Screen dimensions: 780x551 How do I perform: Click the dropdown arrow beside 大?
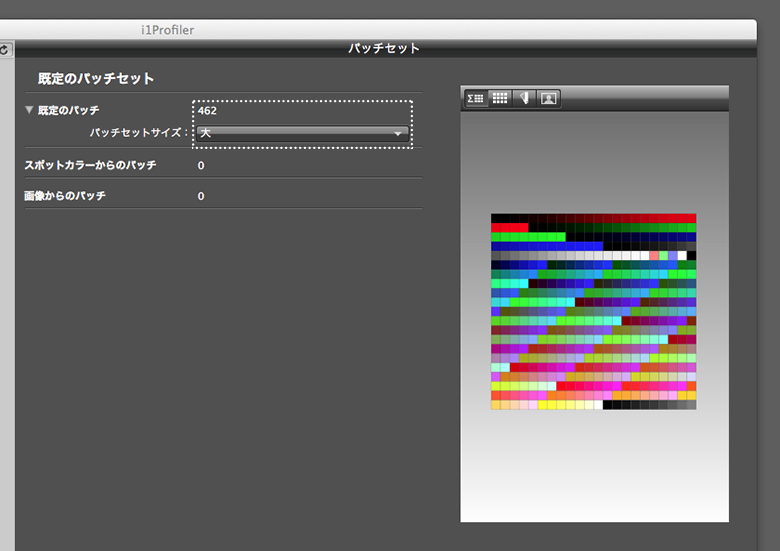click(x=398, y=133)
